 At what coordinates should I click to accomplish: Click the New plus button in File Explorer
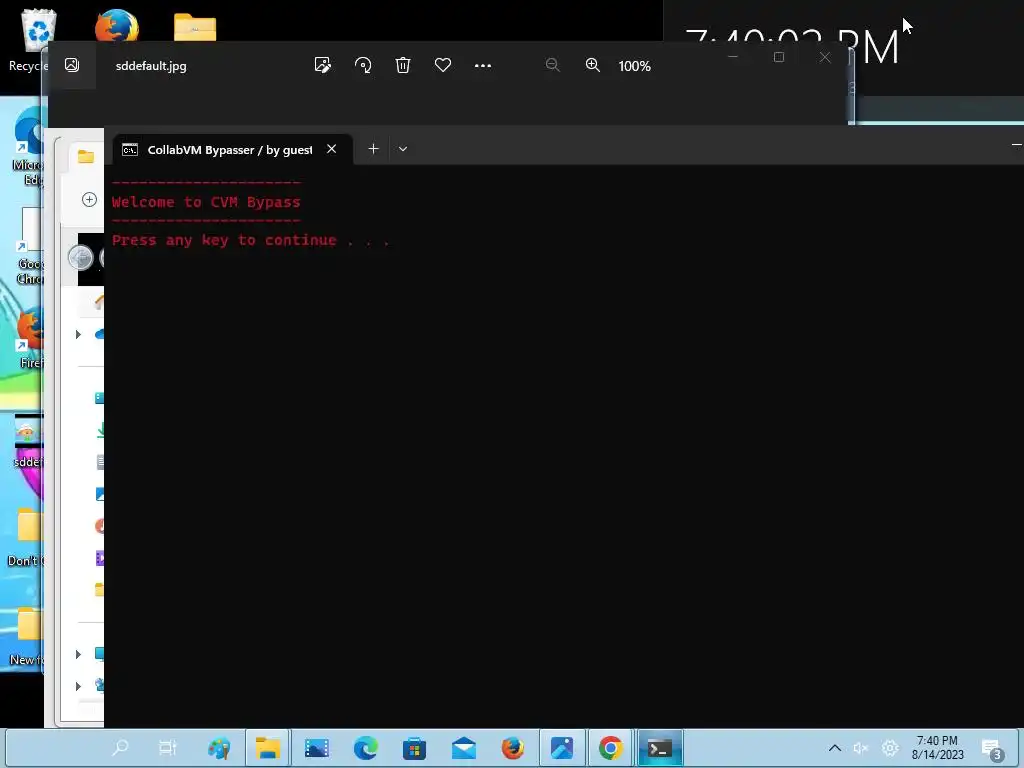(89, 199)
